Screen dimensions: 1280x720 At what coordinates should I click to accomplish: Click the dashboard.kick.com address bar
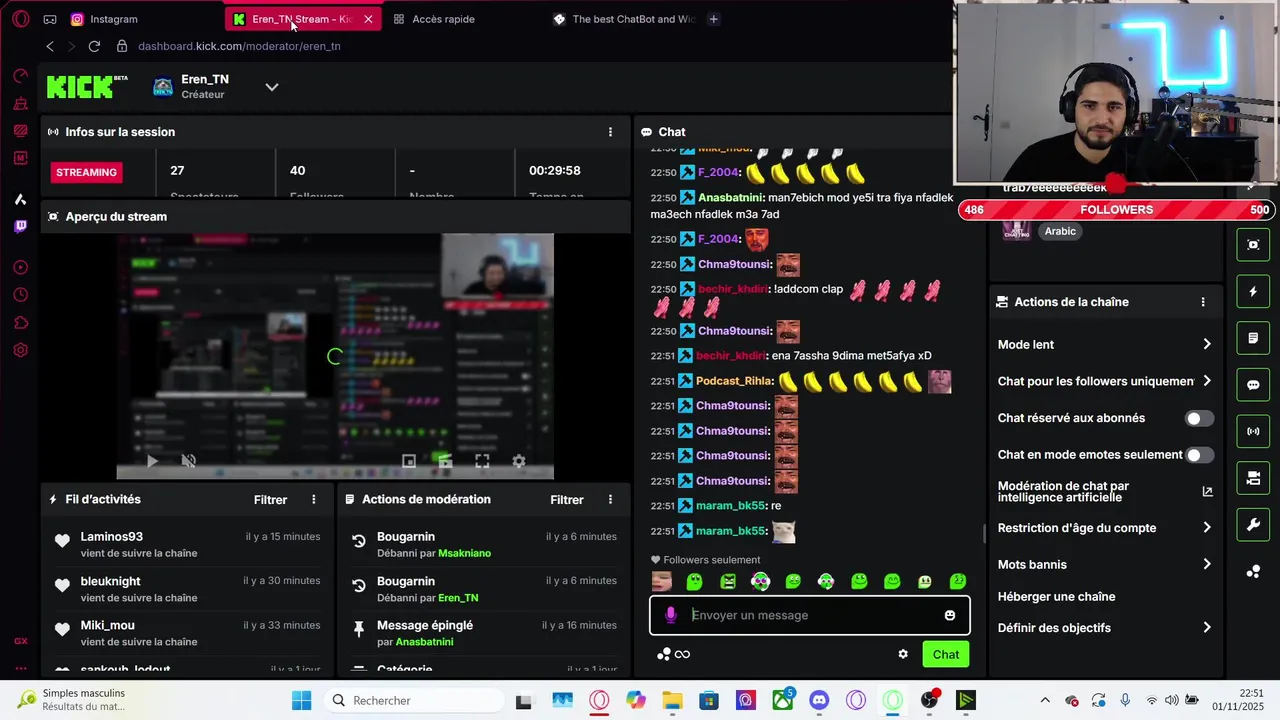(239, 46)
